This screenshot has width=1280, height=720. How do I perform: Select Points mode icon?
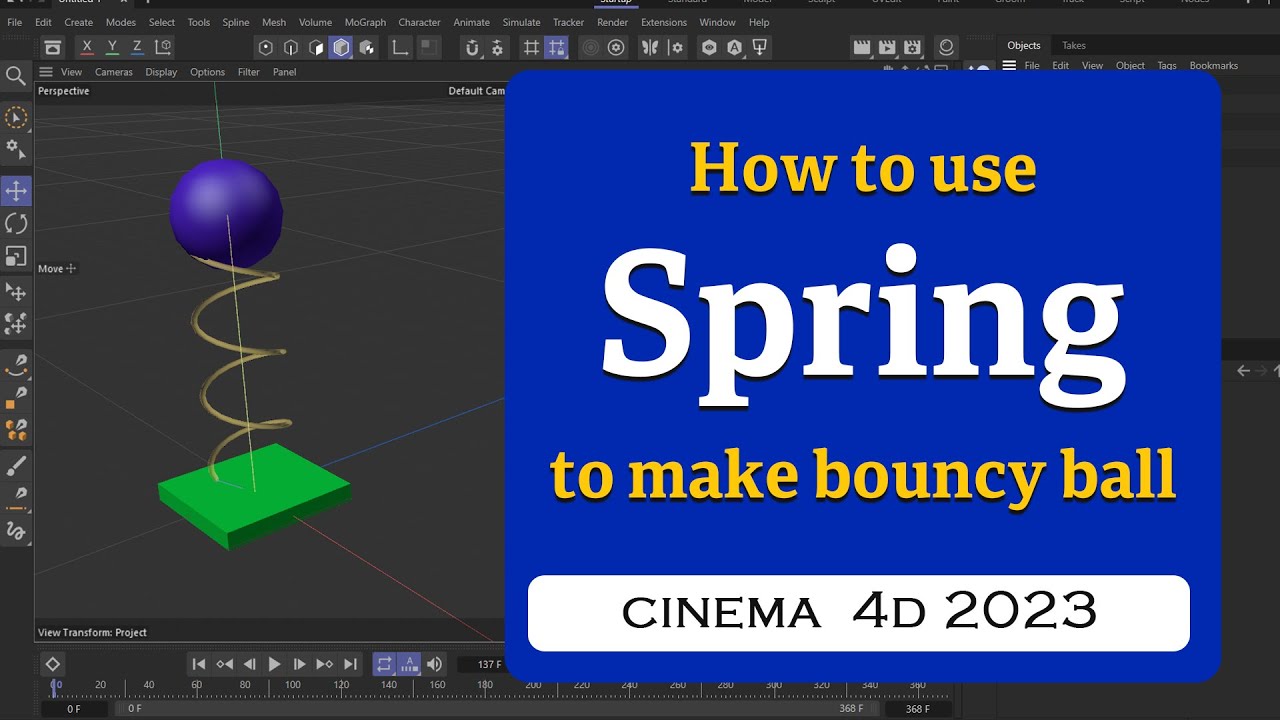click(266, 47)
